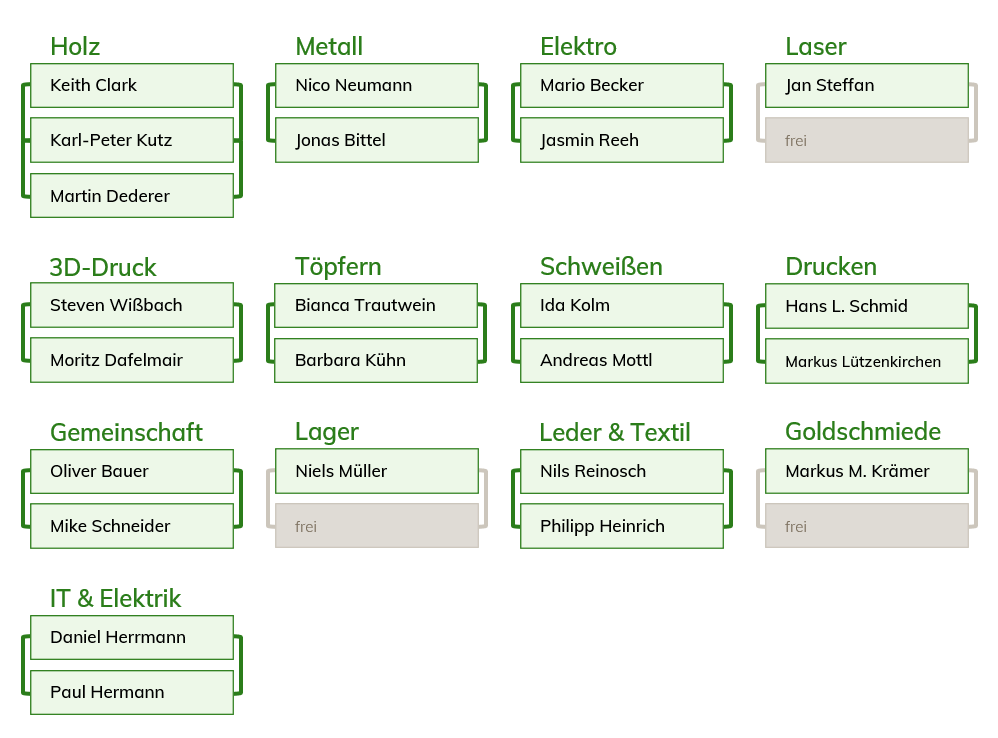Open the IT & Elektrik heading
This screenshot has height=738, width=998.
(115, 598)
